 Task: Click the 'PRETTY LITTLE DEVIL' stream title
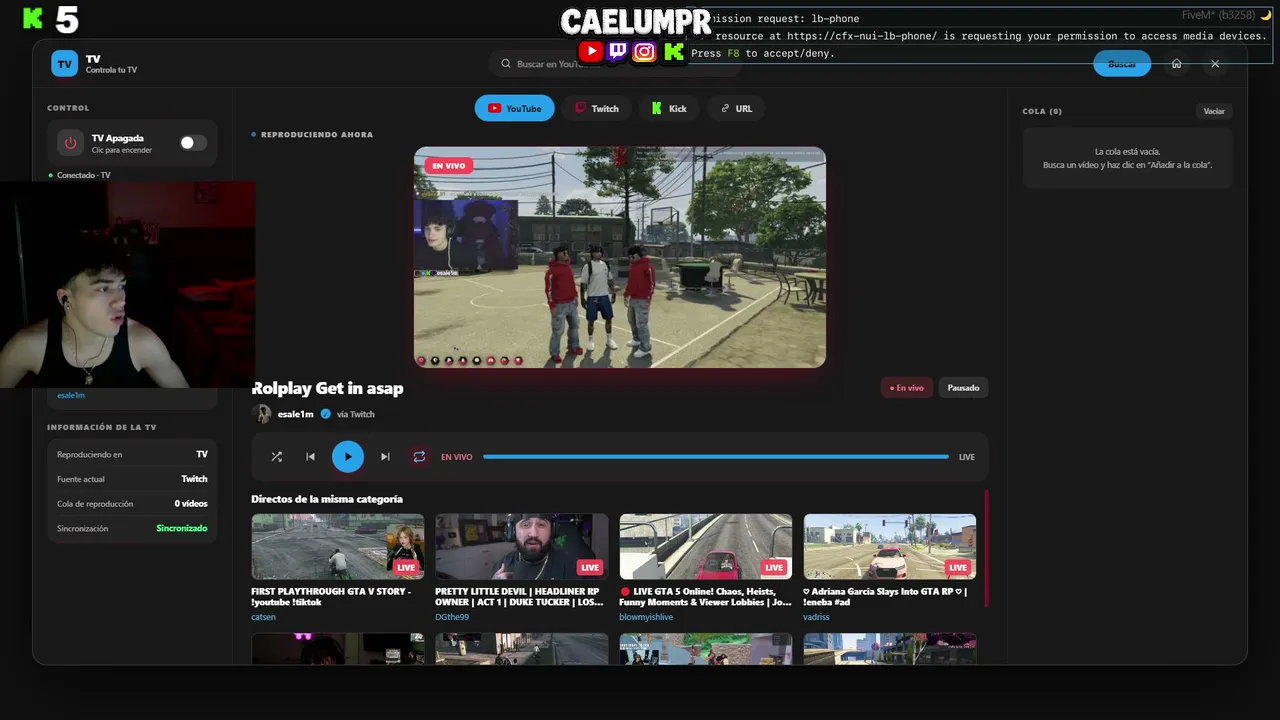point(519,597)
